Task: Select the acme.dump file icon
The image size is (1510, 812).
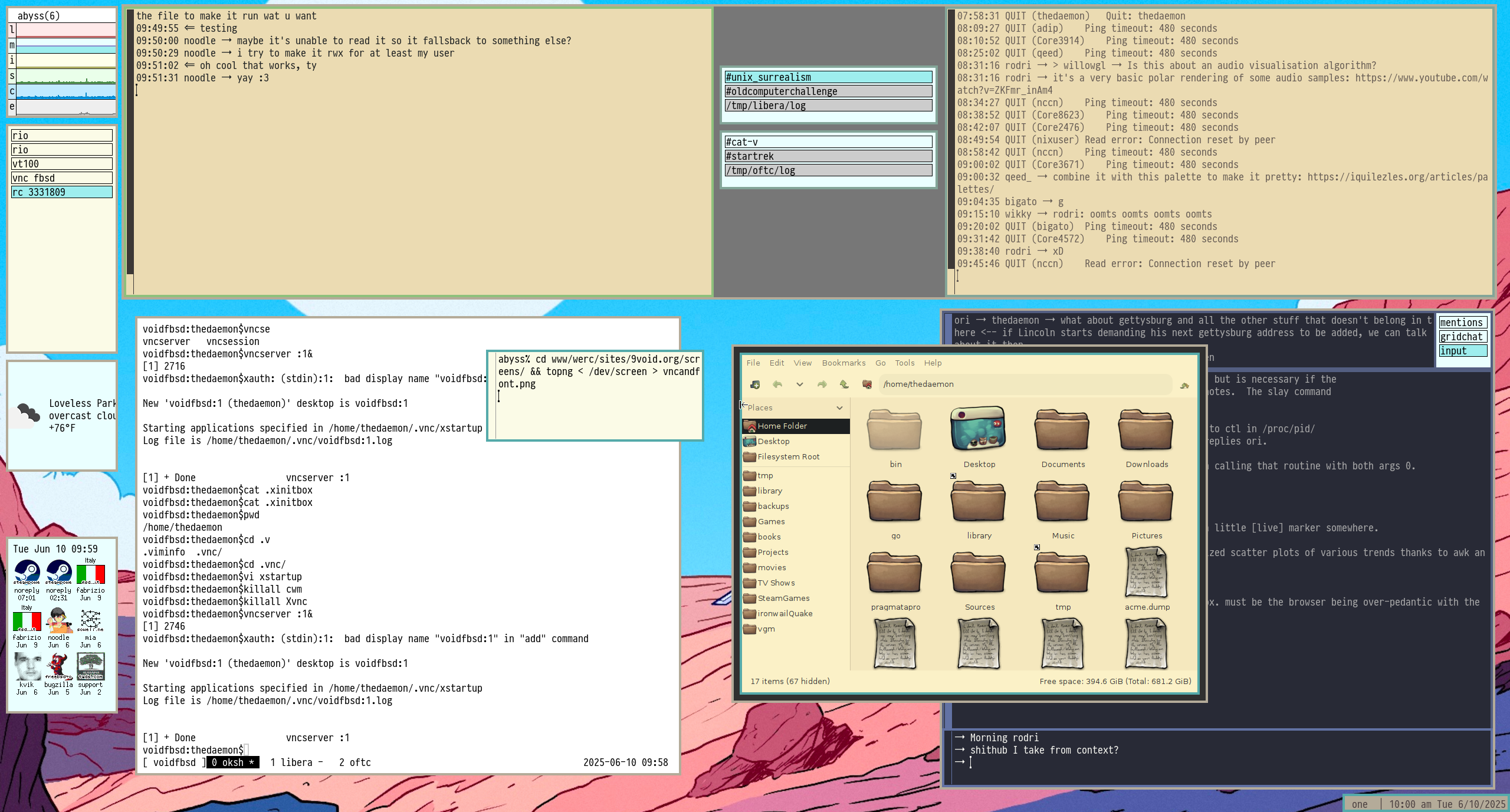Action: [1146, 573]
